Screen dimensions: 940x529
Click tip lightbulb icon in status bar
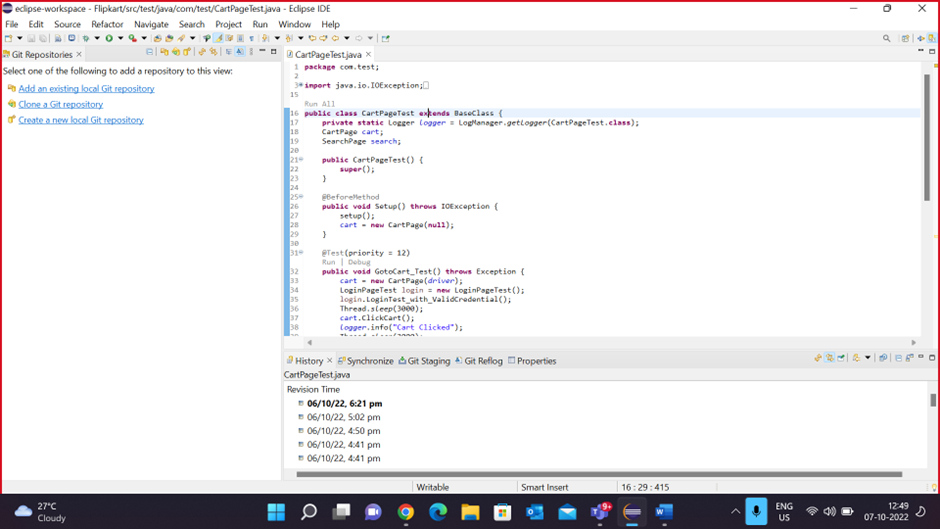coord(934,488)
